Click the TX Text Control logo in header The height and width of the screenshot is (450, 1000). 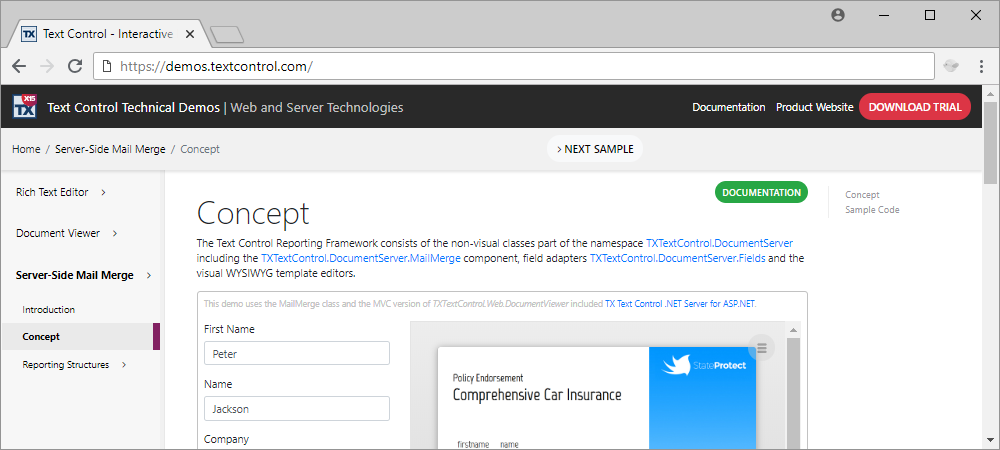(x=26, y=106)
